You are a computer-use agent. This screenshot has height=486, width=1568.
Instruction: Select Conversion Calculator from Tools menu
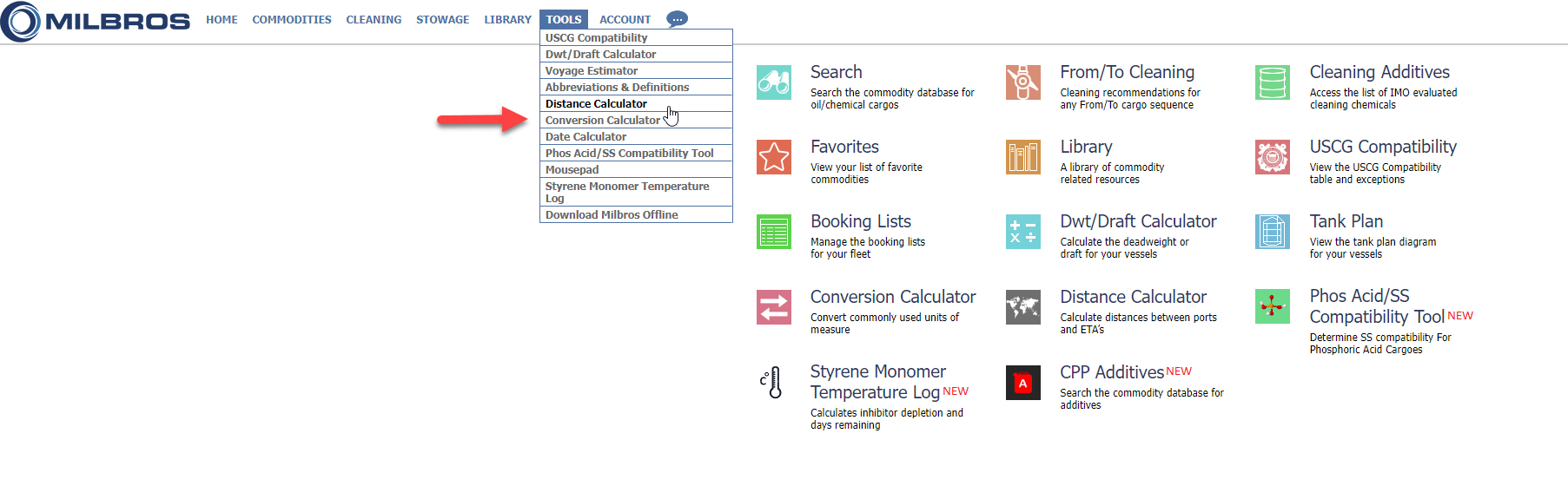(x=602, y=121)
